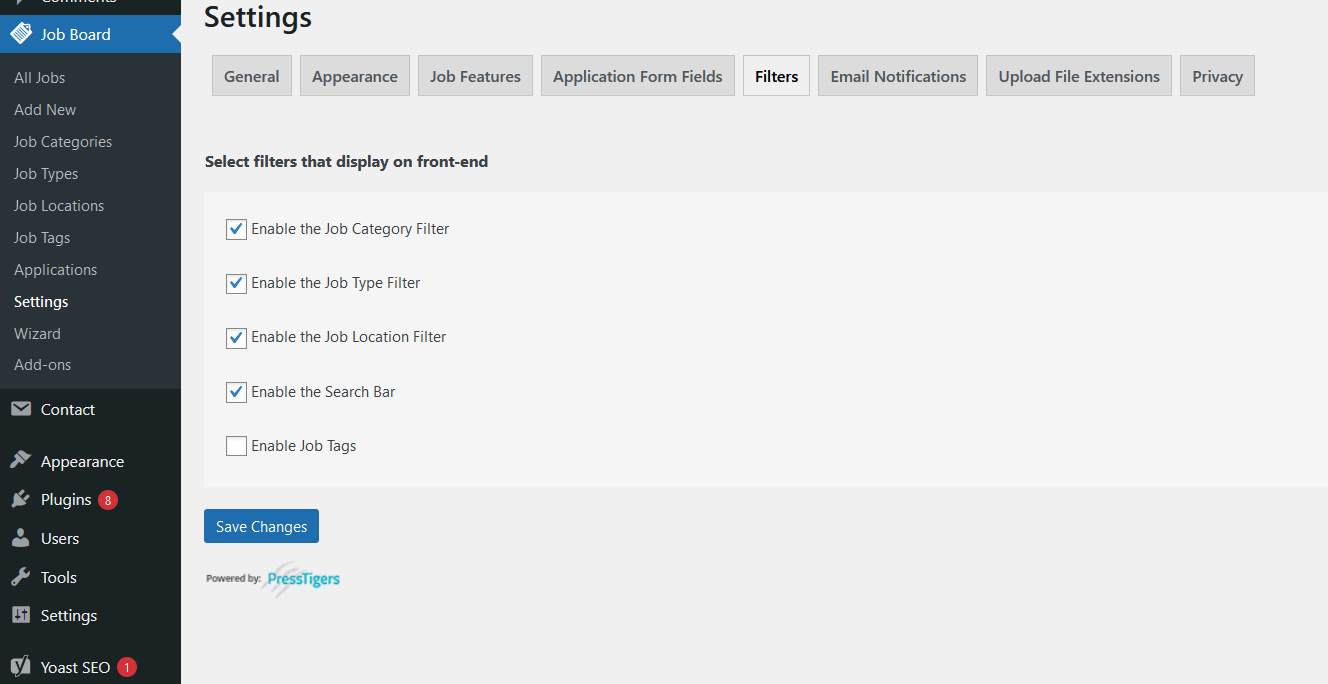
Task: Disable the Job Category Filter checkbox
Action: click(236, 229)
